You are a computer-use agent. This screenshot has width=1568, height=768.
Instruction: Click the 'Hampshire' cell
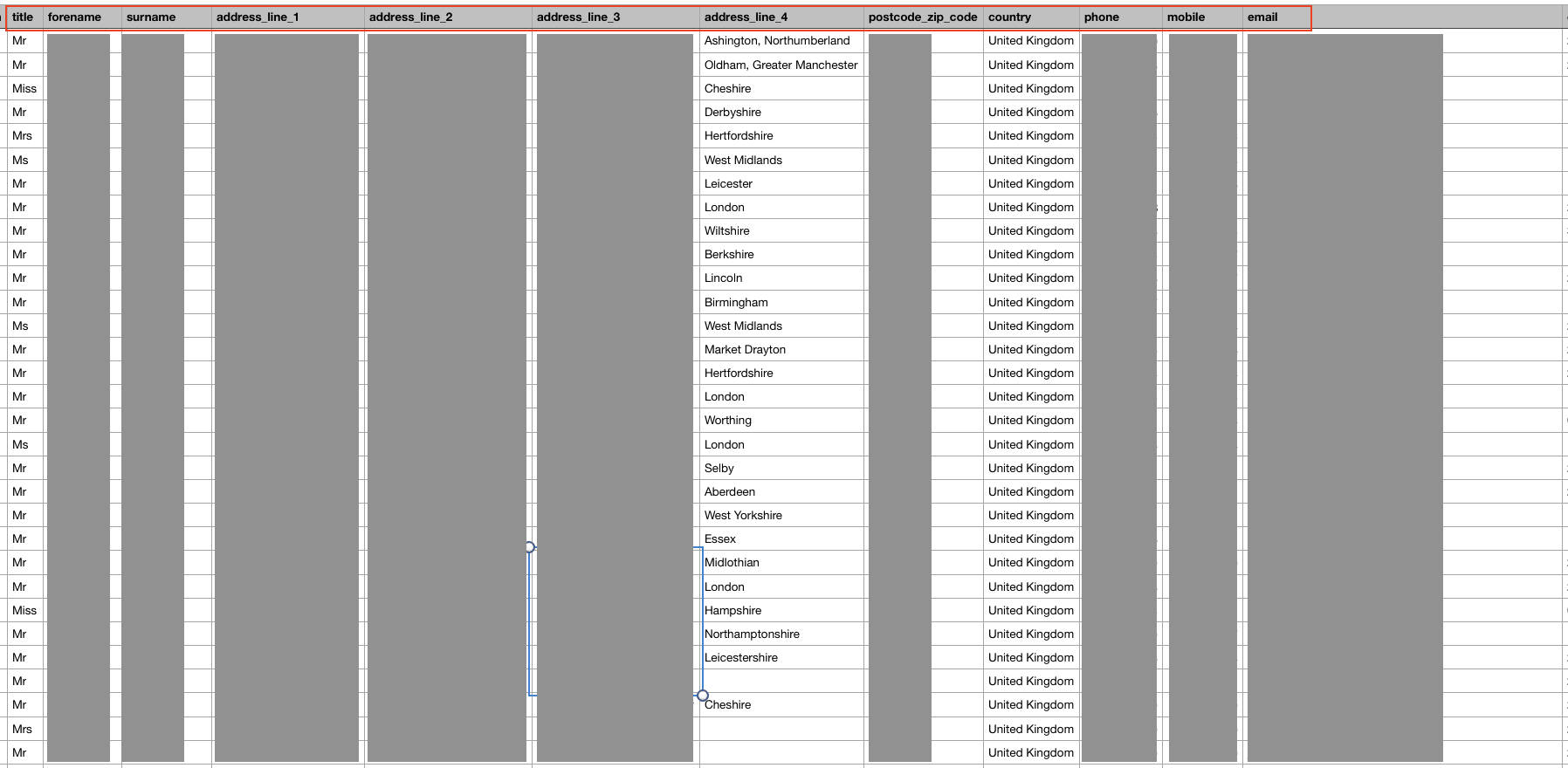click(782, 610)
